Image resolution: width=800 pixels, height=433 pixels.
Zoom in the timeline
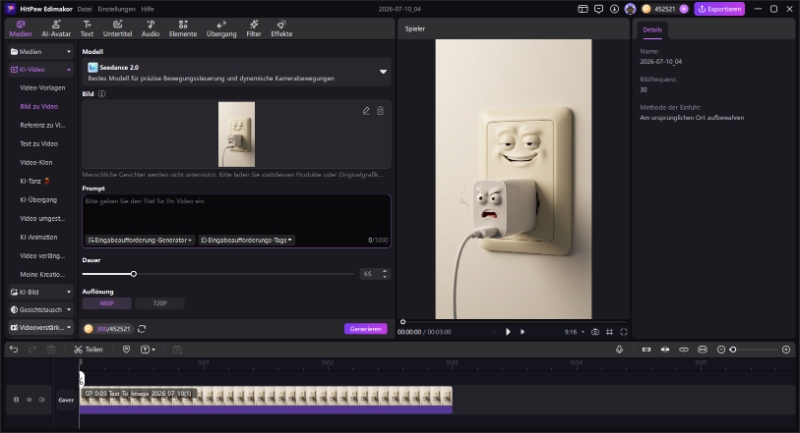pyautogui.click(x=786, y=349)
